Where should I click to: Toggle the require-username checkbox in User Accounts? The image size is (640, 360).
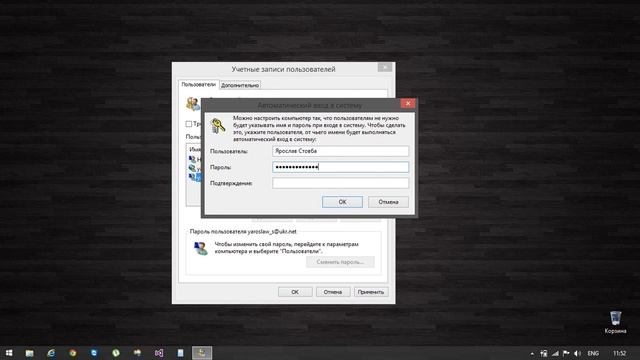pos(189,124)
